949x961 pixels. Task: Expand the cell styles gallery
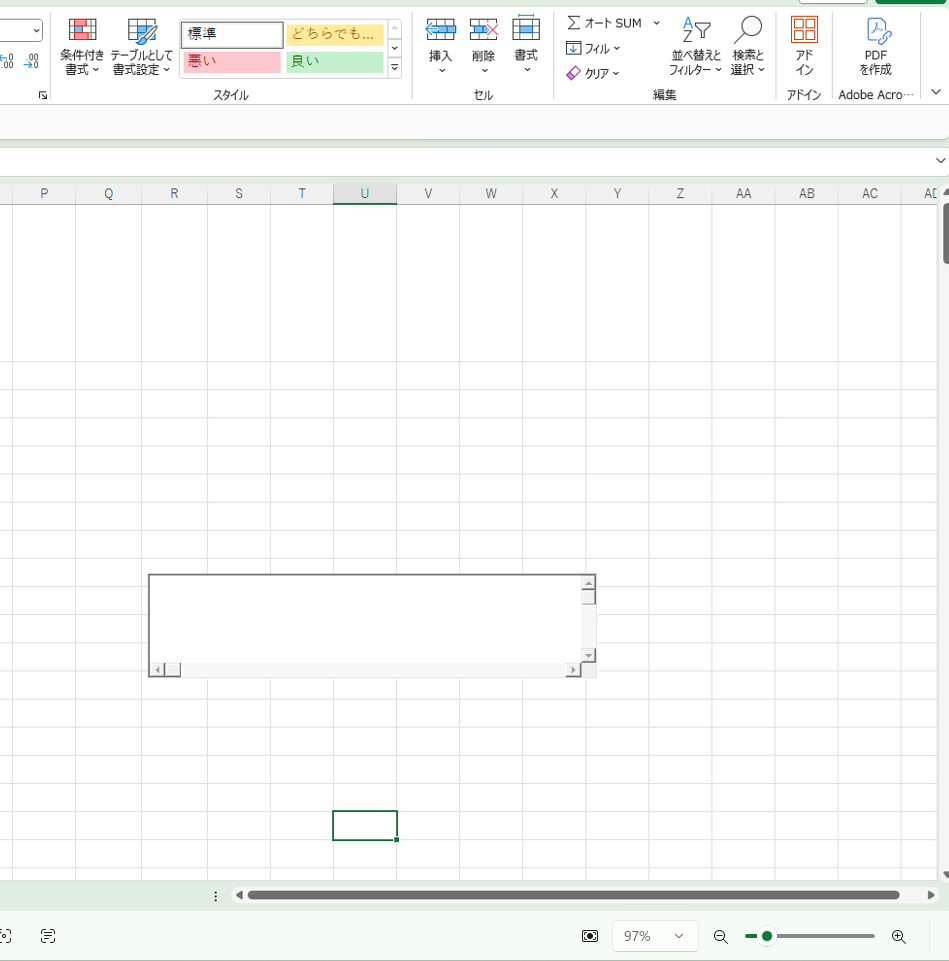pyautogui.click(x=394, y=69)
